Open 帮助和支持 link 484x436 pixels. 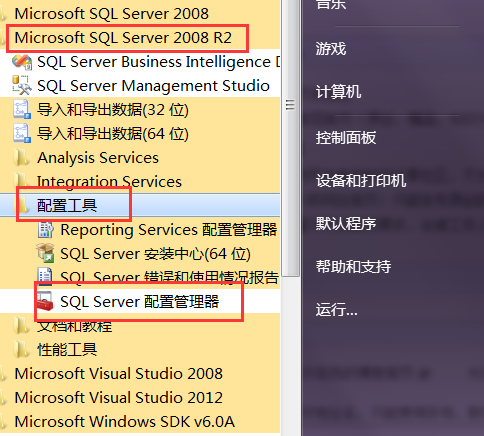(354, 266)
